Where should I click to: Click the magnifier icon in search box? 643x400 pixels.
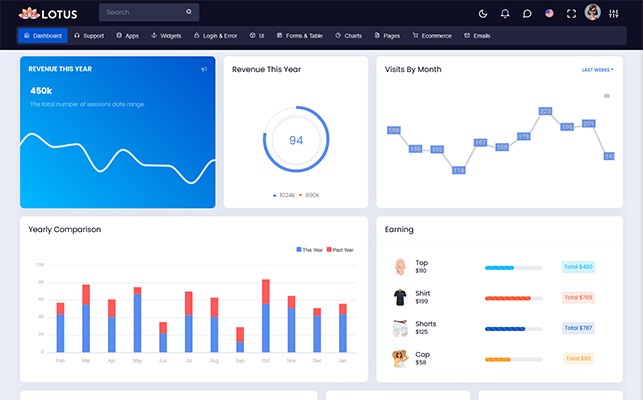(x=189, y=13)
